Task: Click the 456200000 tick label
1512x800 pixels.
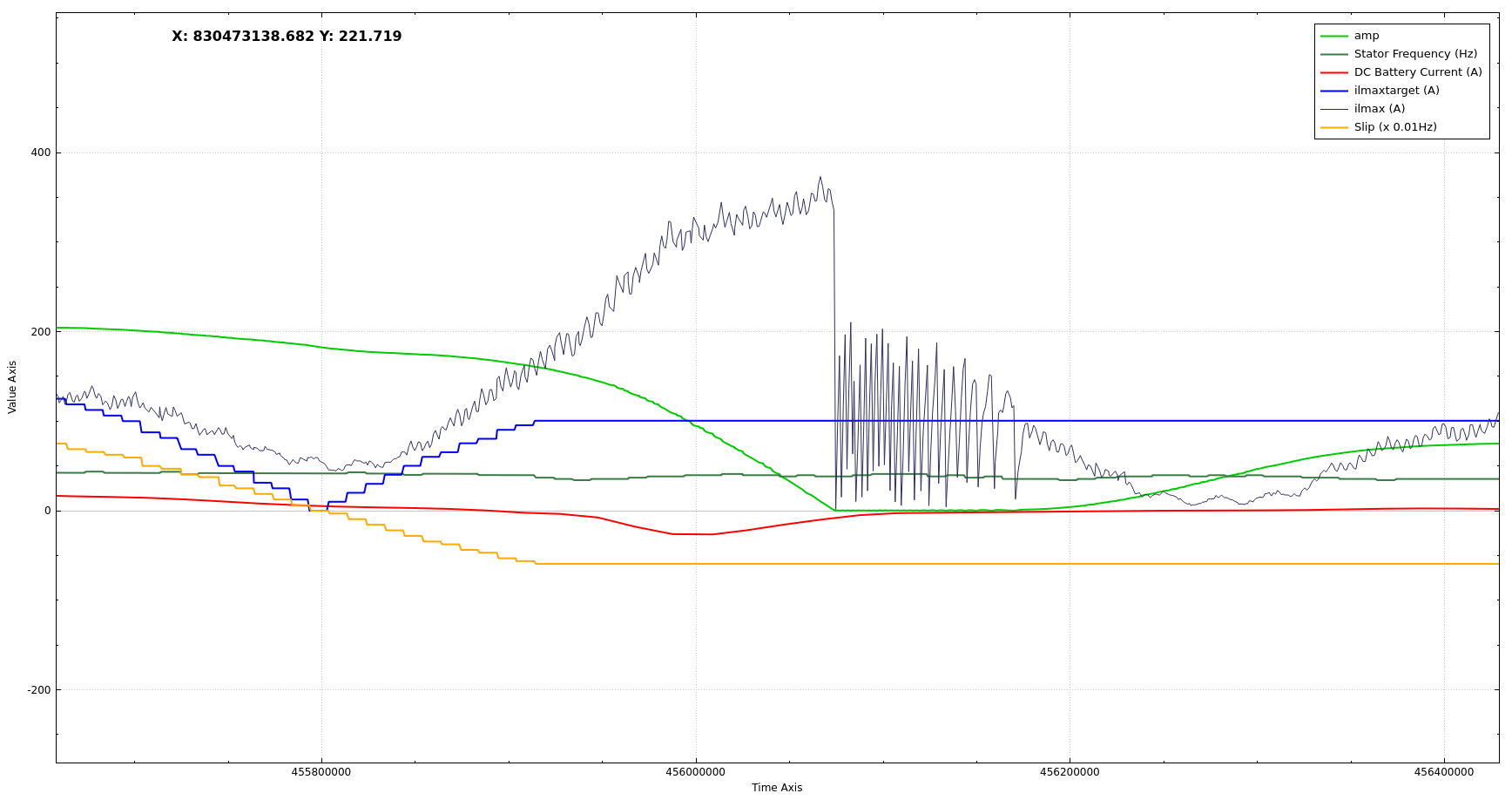Action: pyautogui.click(x=1070, y=772)
